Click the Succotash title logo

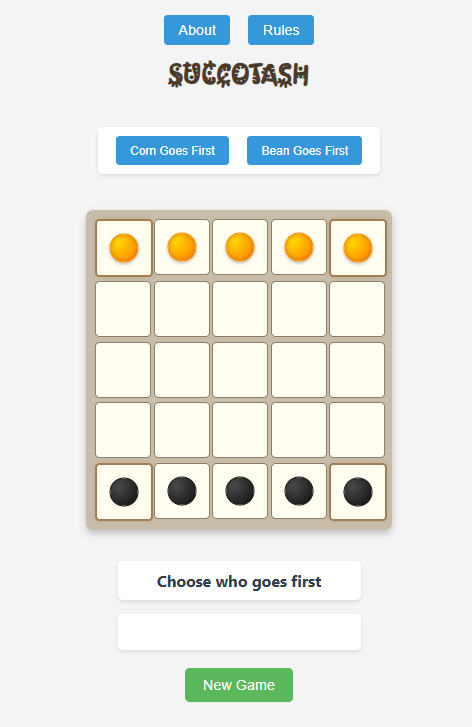pos(238,75)
